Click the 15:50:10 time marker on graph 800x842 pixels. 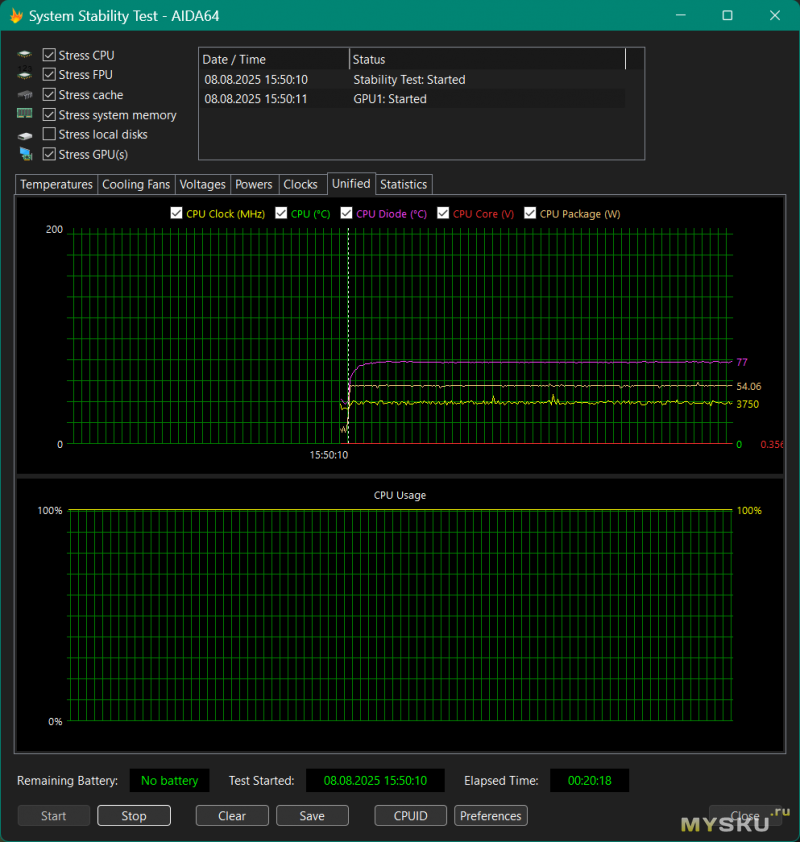pyautogui.click(x=329, y=455)
